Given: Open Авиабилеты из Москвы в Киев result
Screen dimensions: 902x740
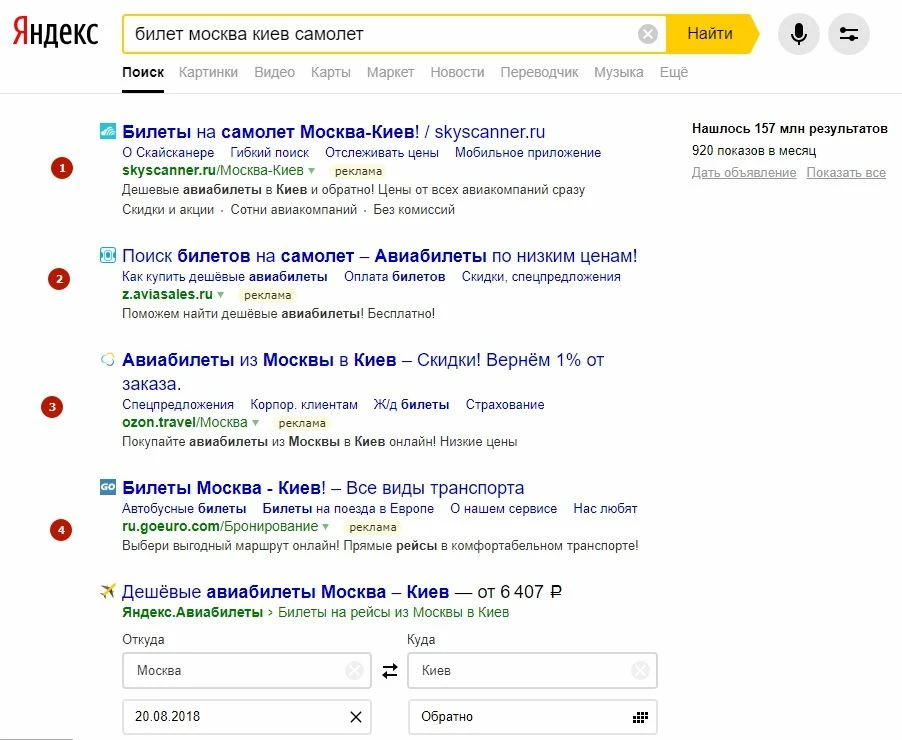Looking at the screenshot, I should [x=363, y=372].
